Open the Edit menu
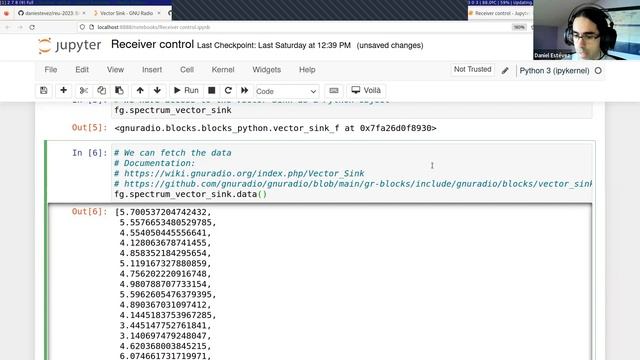640x360 pixels. (82, 70)
